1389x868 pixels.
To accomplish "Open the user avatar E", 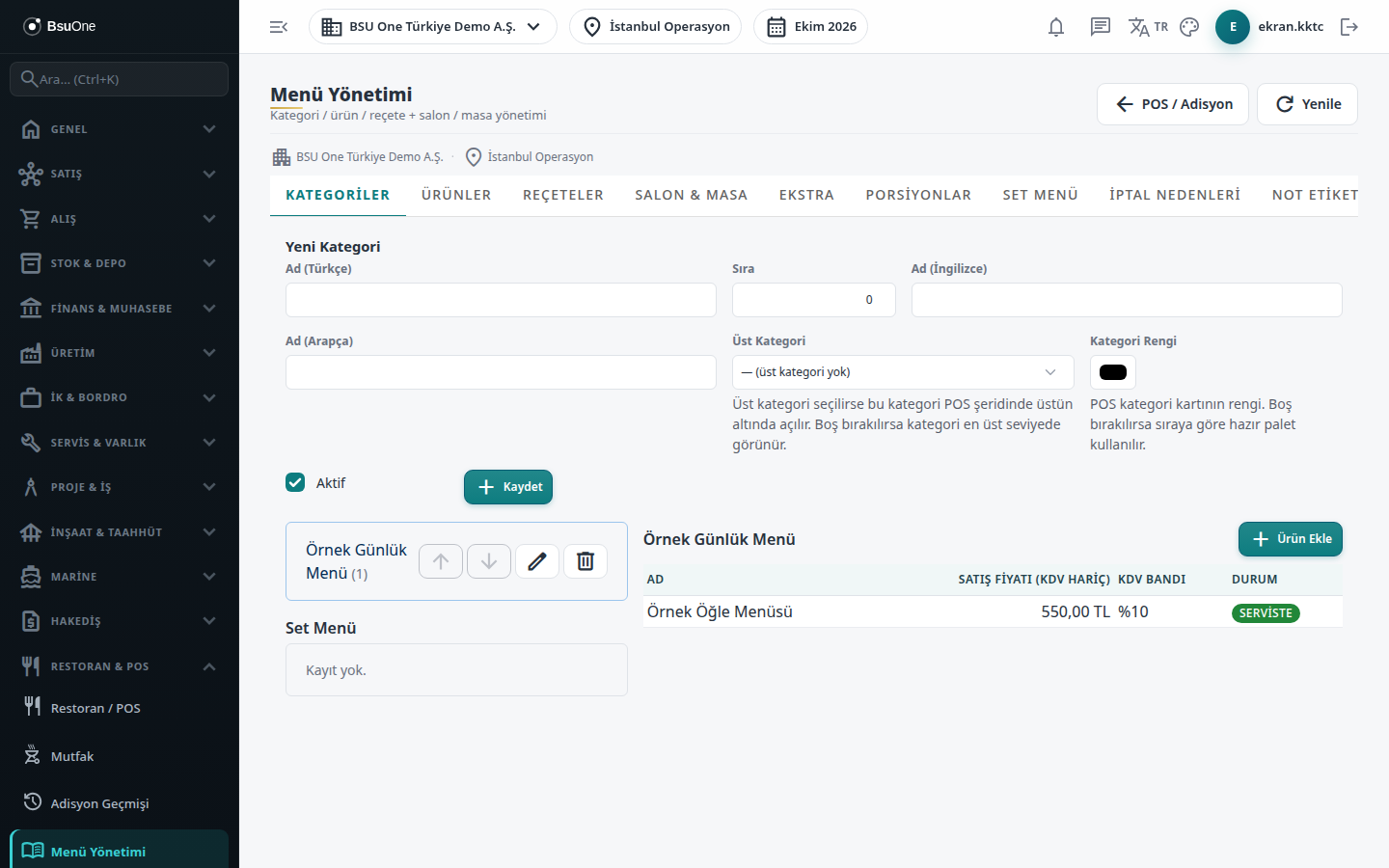I will (1233, 27).
